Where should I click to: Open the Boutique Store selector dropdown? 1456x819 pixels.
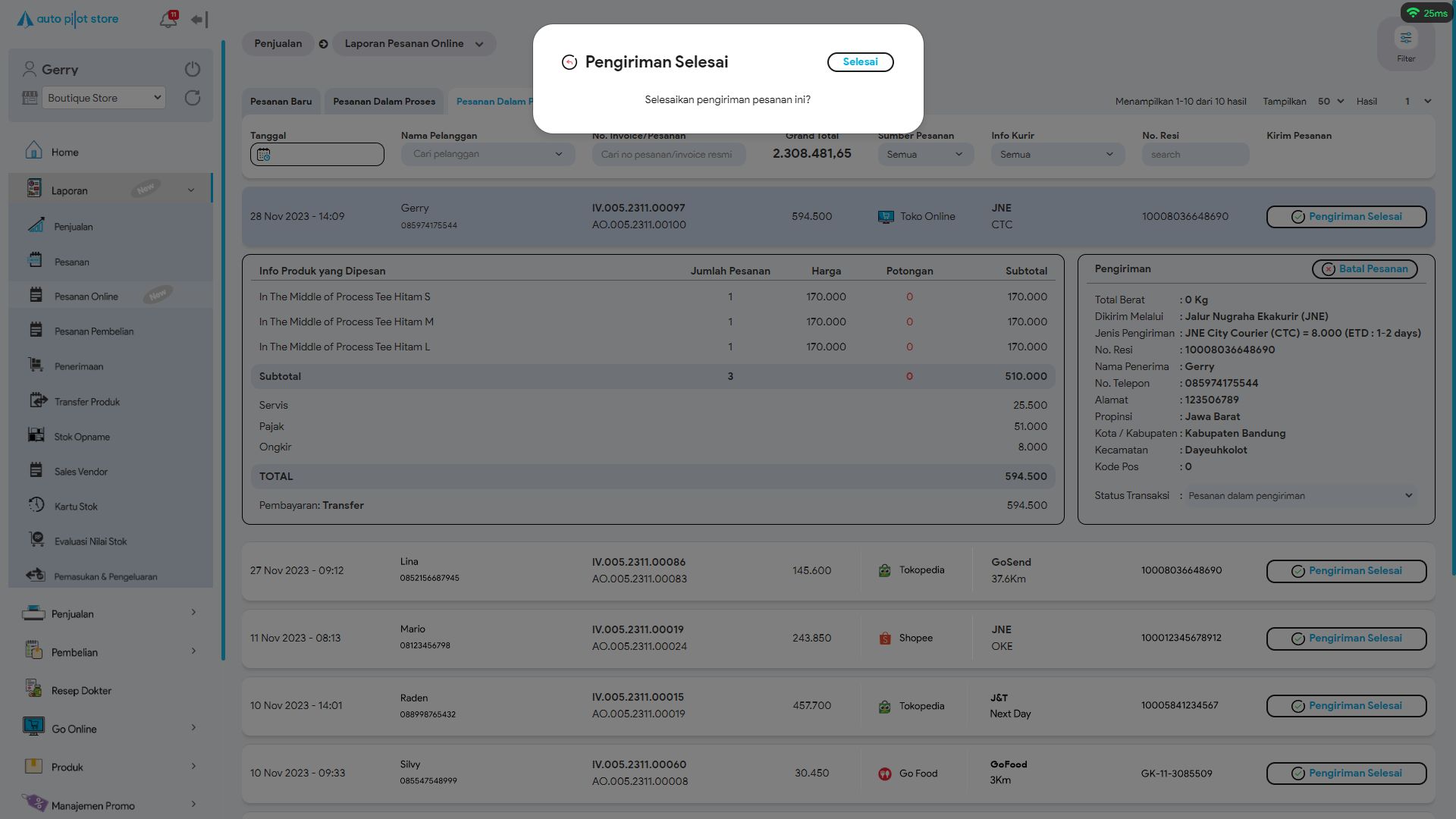(104, 98)
